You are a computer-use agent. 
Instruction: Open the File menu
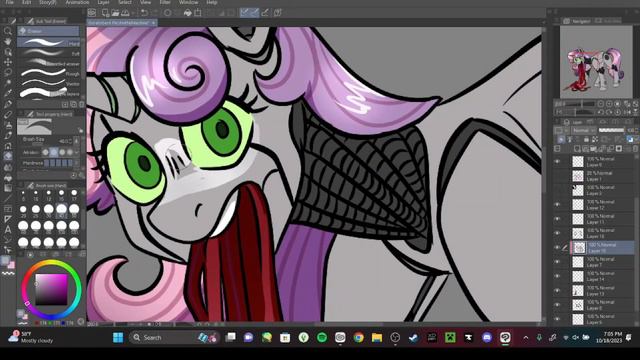pyautogui.click(x=9, y=2)
